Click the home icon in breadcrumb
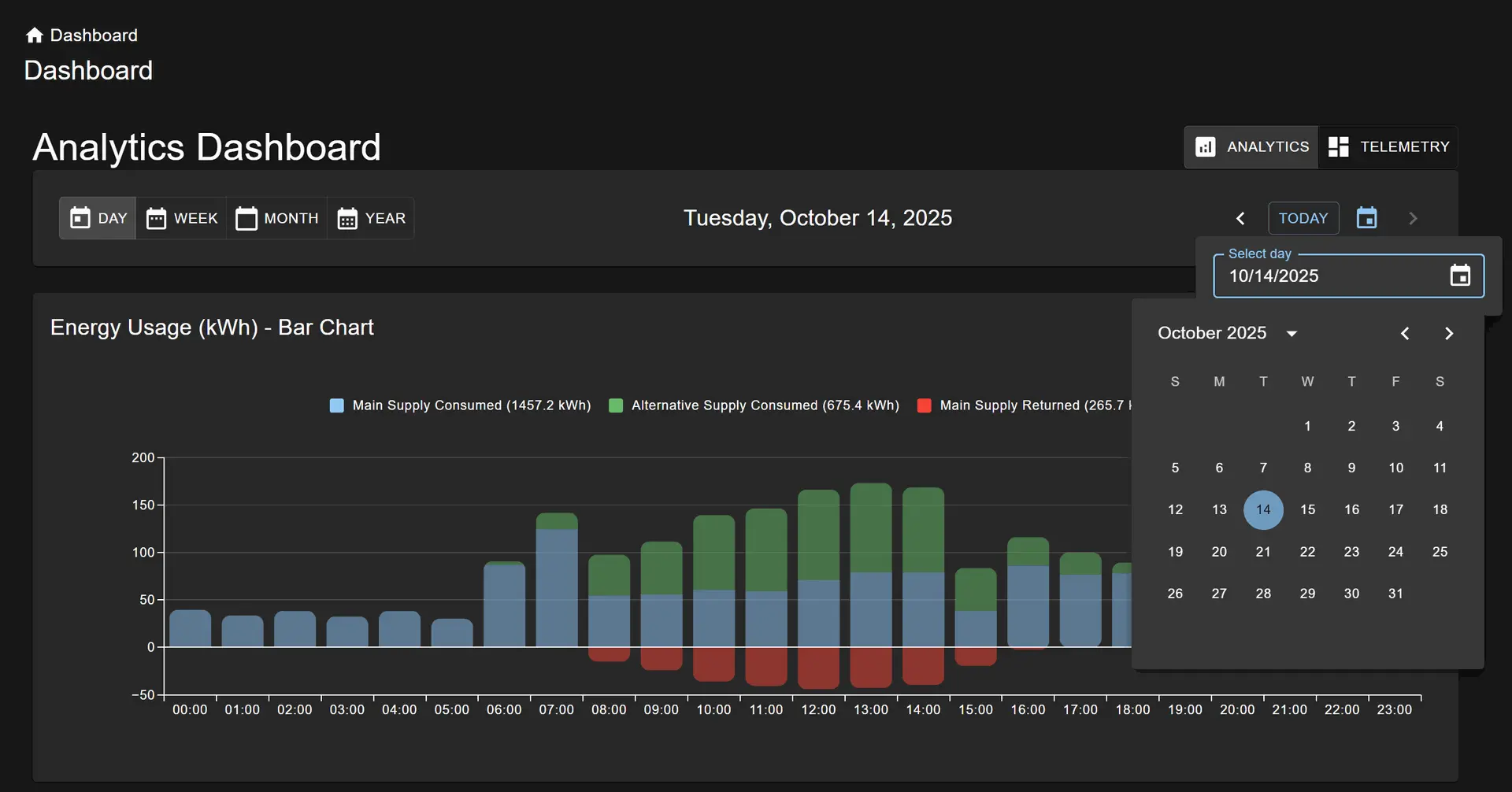 tap(34, 35)
